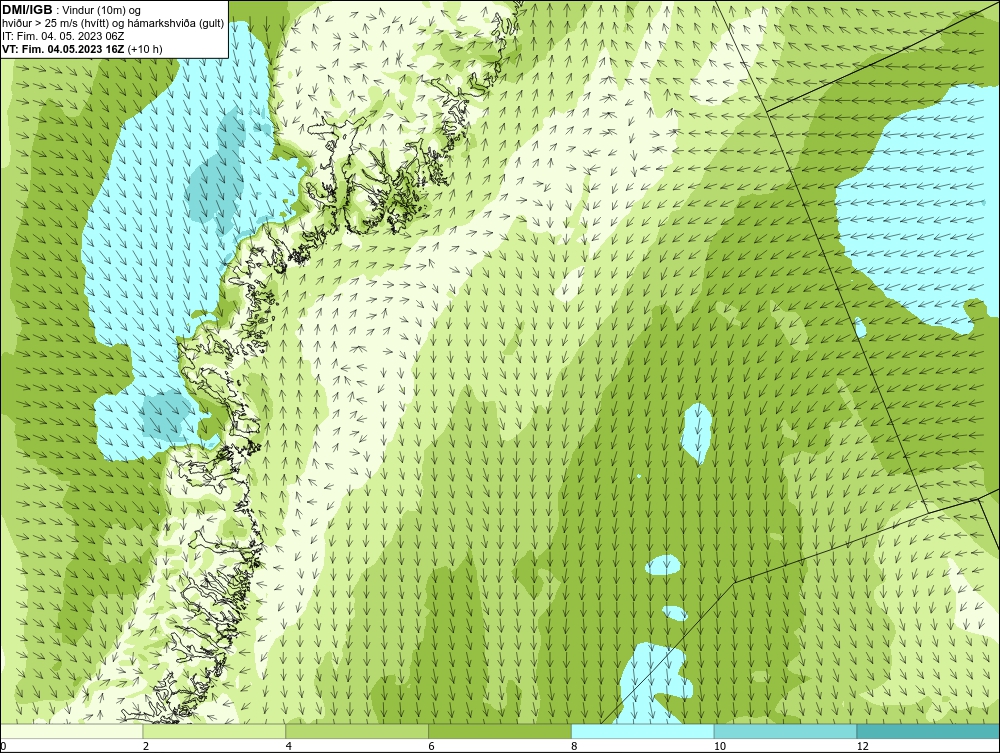1000x753 pixels.
Task: Click the legend label '12'
Action: tap(863, 746)
